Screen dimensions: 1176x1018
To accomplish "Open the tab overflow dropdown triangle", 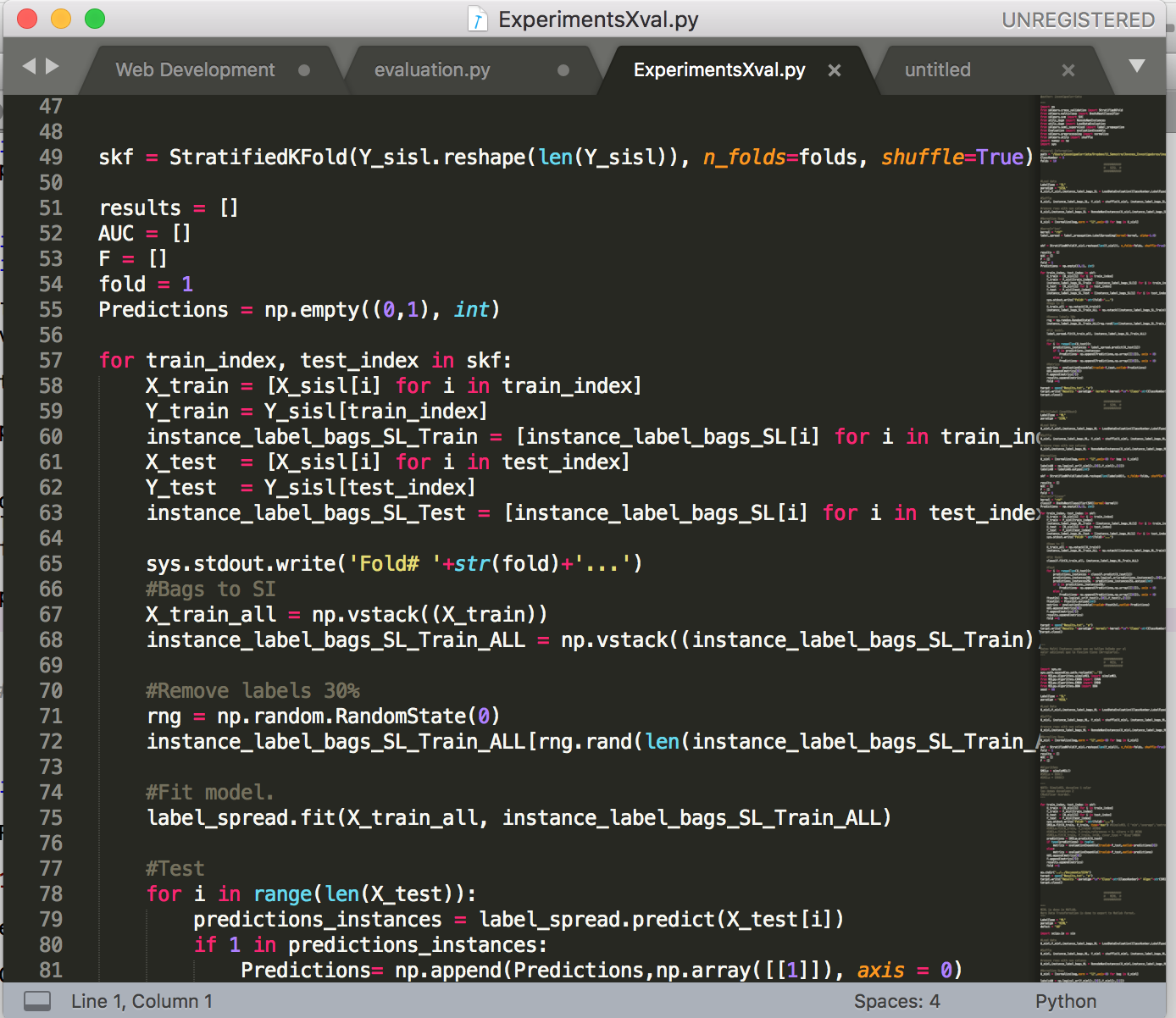I will [1136, 64].
